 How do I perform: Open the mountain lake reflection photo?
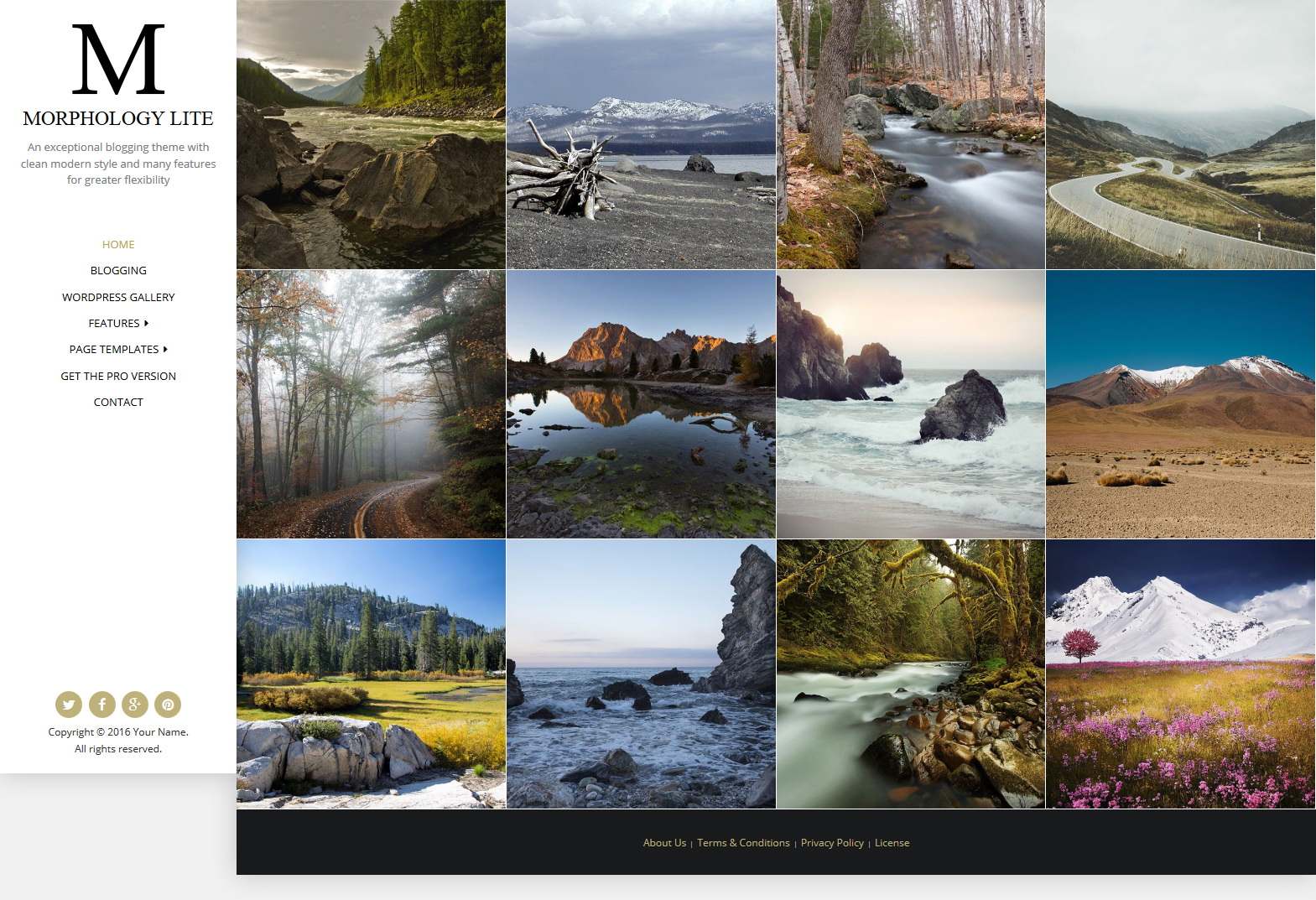pyautogui.click(x=641, y=403)
